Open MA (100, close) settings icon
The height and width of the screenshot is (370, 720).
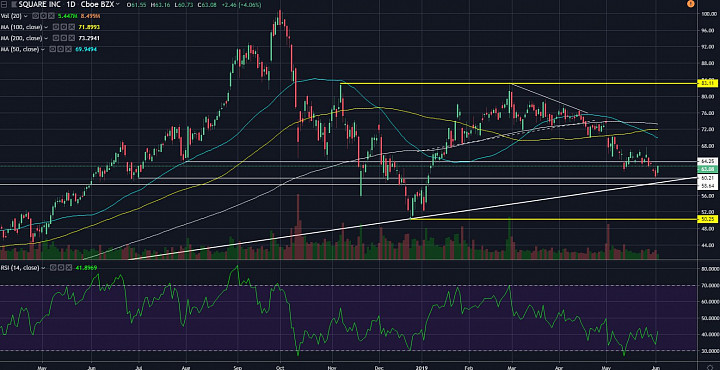tap(63, 27)
